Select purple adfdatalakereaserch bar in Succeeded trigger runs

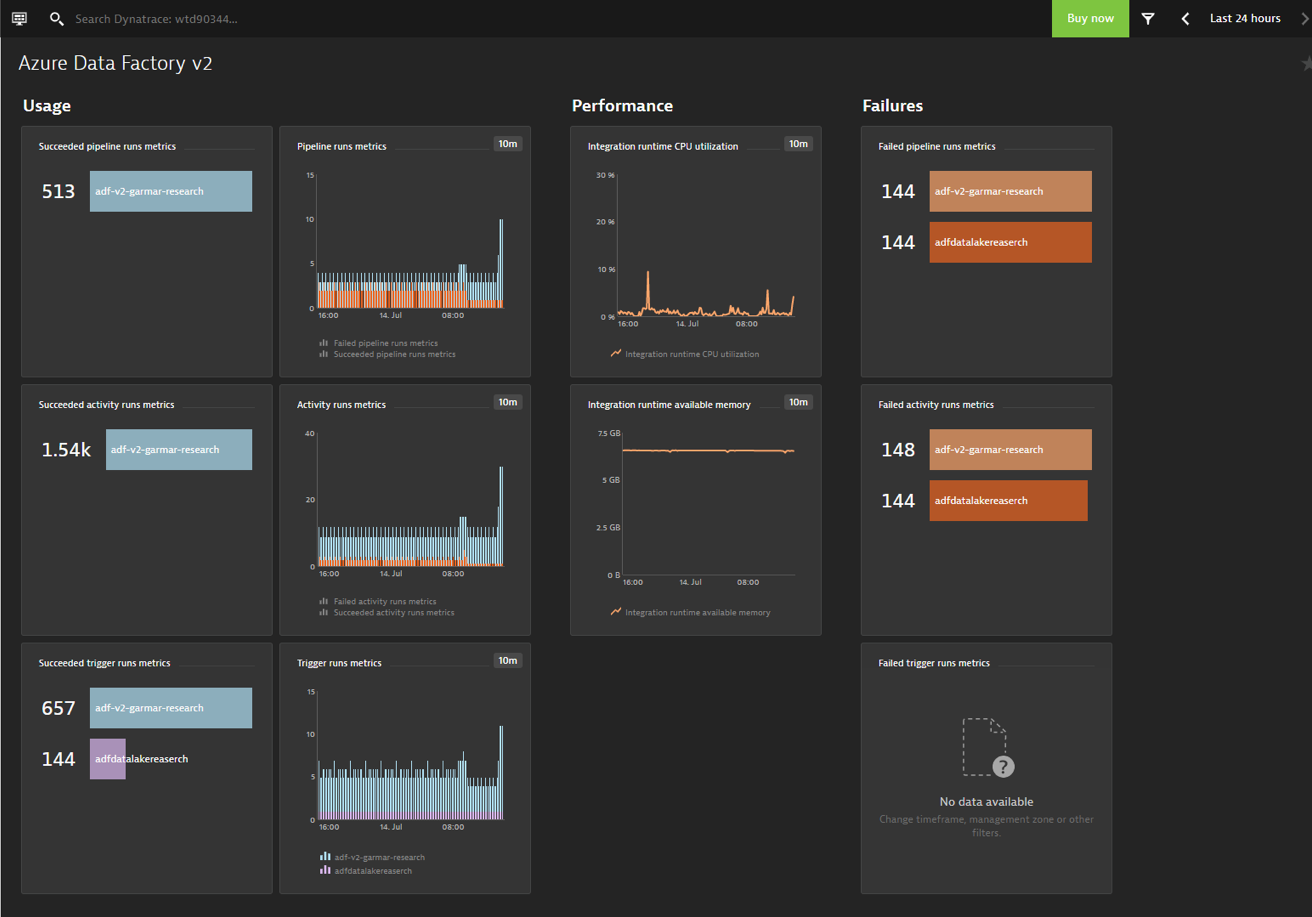[x=108, y=759]
